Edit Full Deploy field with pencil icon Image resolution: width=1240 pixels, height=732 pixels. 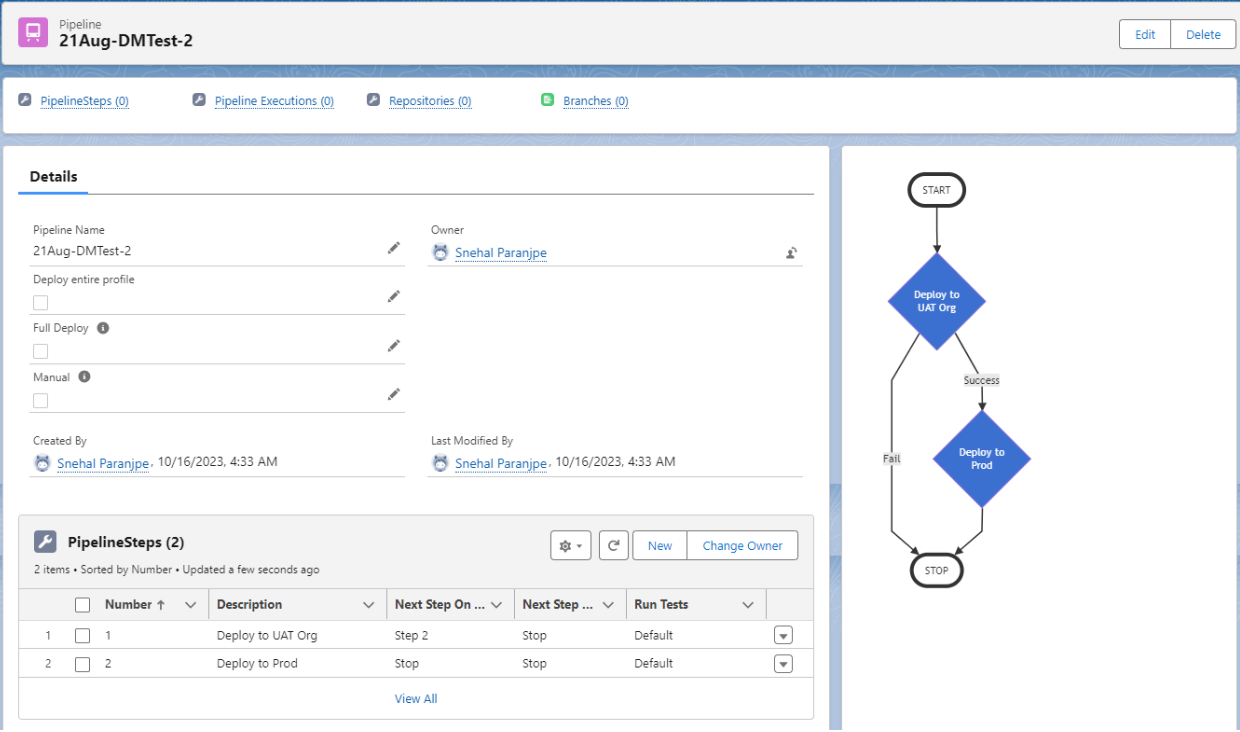[393, 345]
